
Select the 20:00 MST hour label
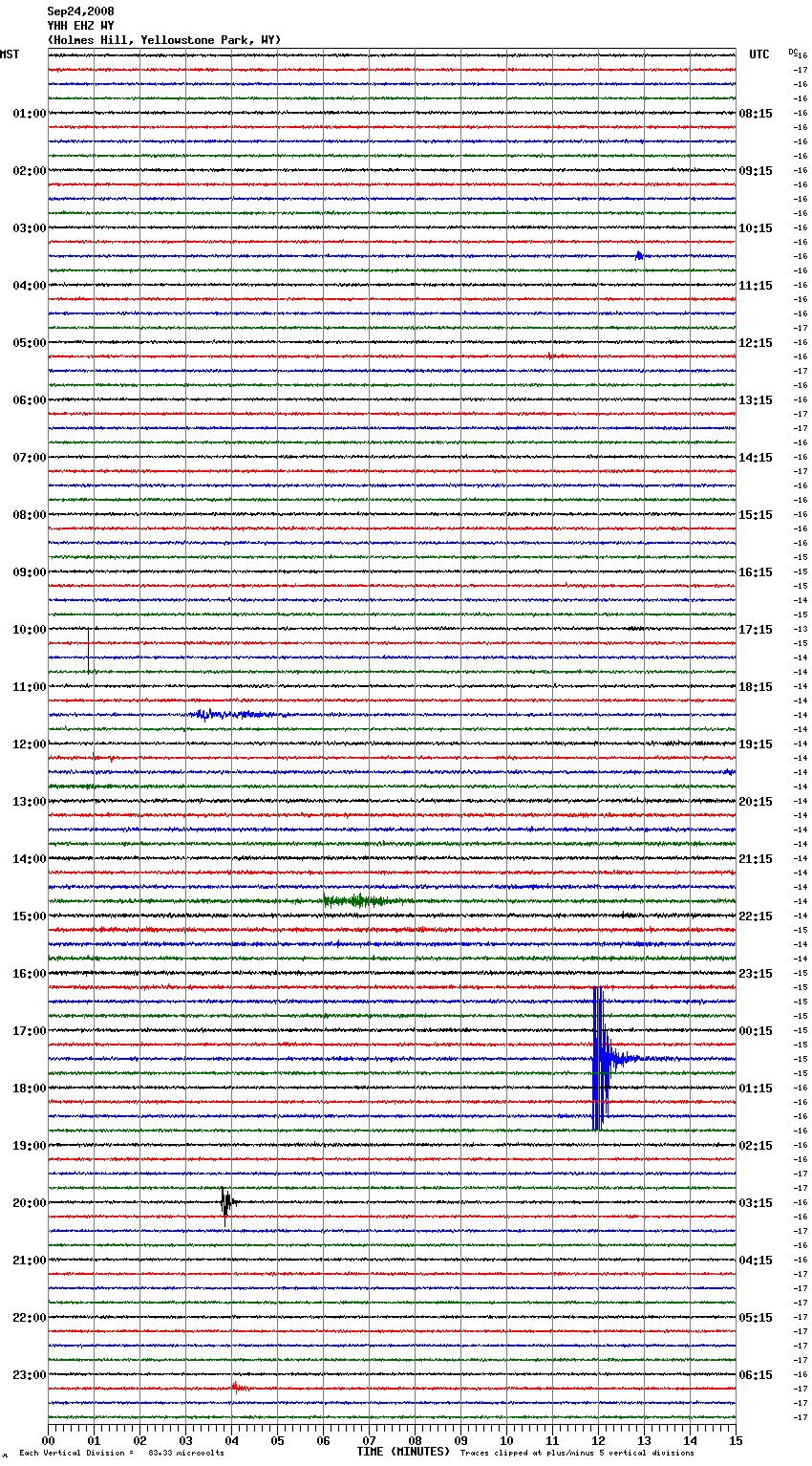pos(30,1203)
